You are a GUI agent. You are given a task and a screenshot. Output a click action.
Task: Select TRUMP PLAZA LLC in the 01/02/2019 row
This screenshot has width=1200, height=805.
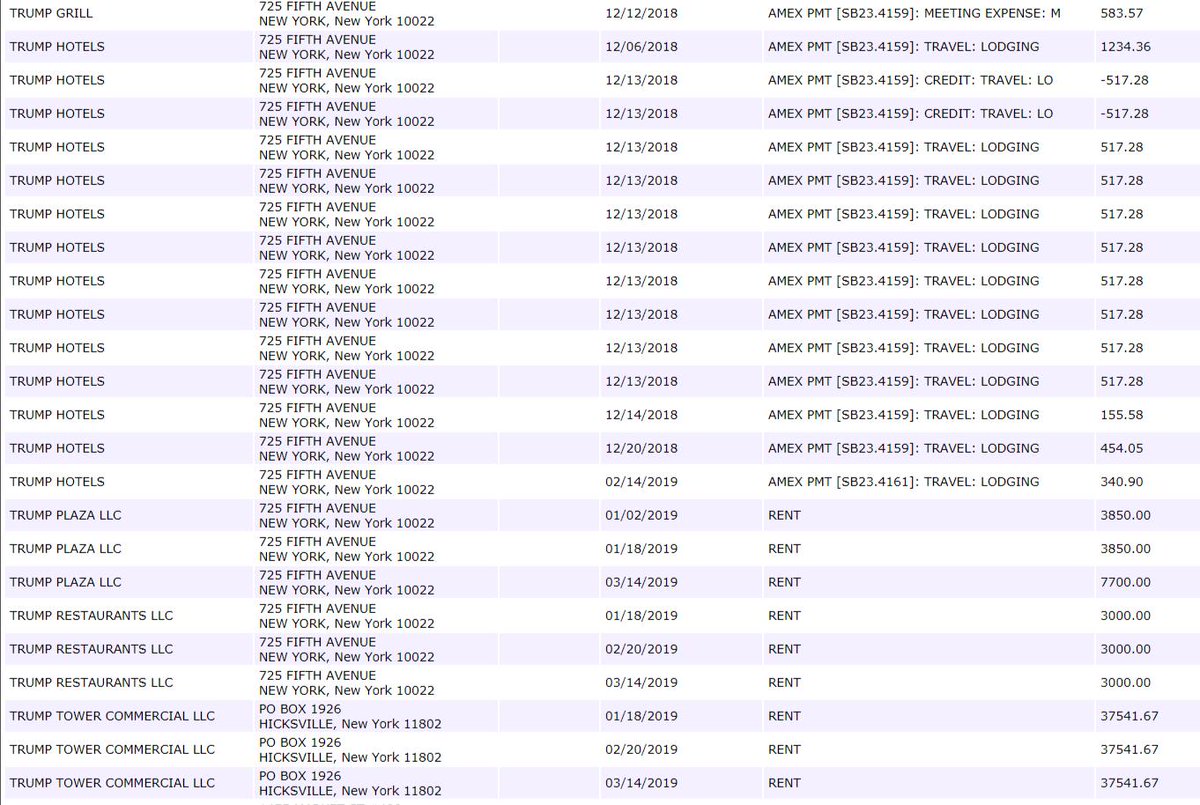(x=65, y=516)
